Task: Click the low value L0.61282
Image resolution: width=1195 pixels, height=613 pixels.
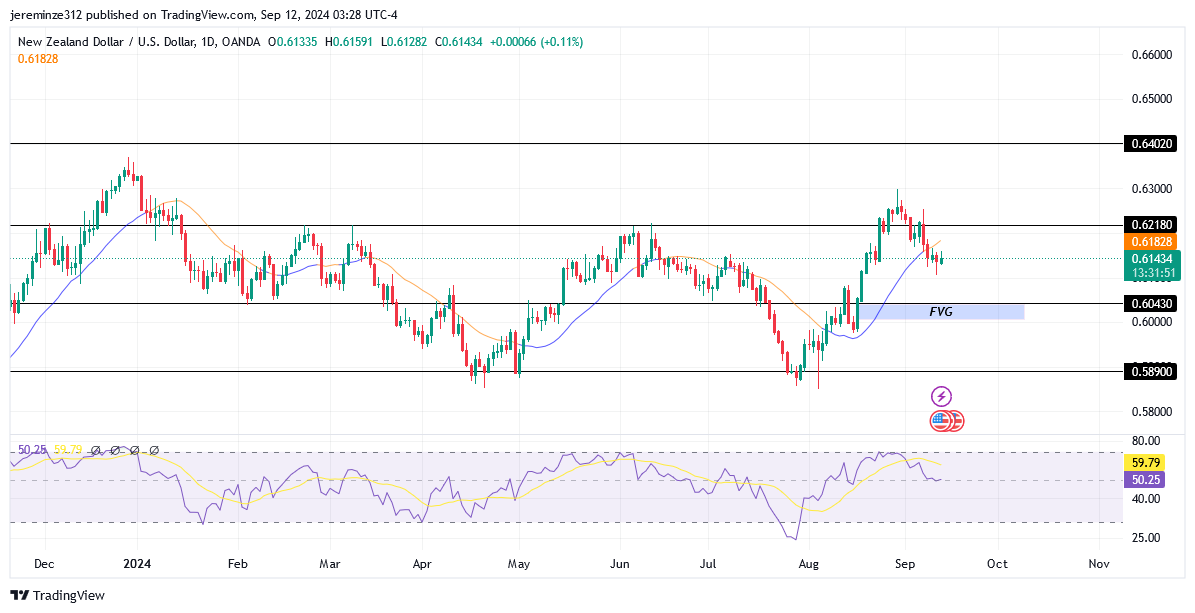Action: [x=405, y=42]
